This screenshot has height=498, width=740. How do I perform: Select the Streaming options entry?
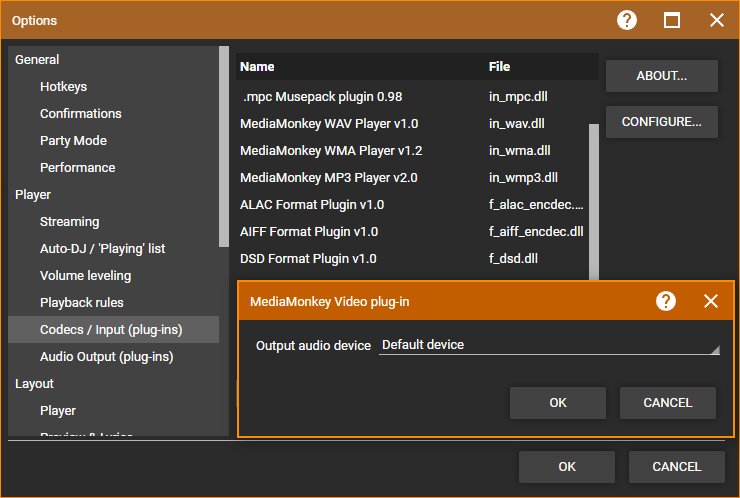point(69,222)
